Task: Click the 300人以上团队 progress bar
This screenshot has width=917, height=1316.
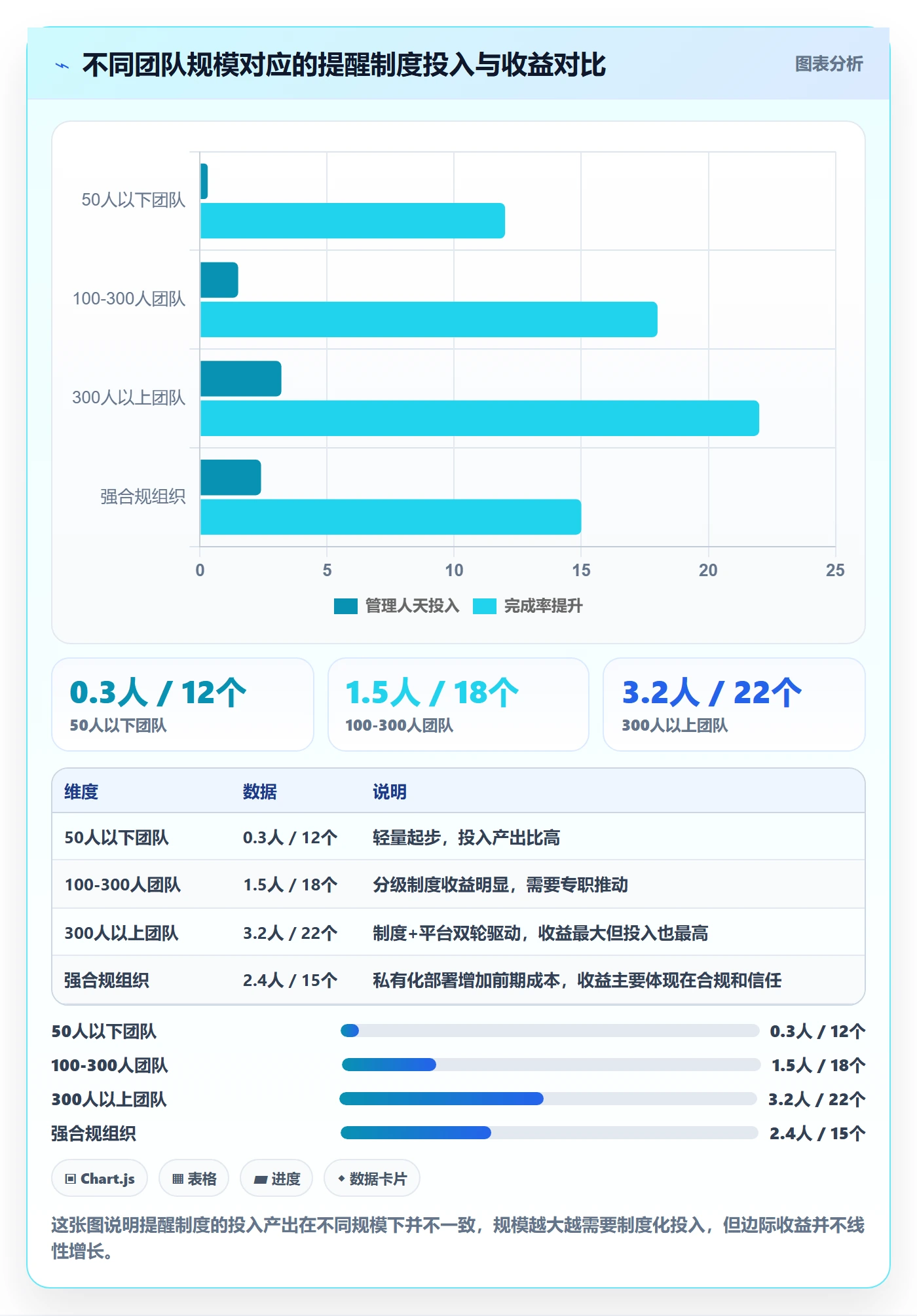Action: [548, 1099]
